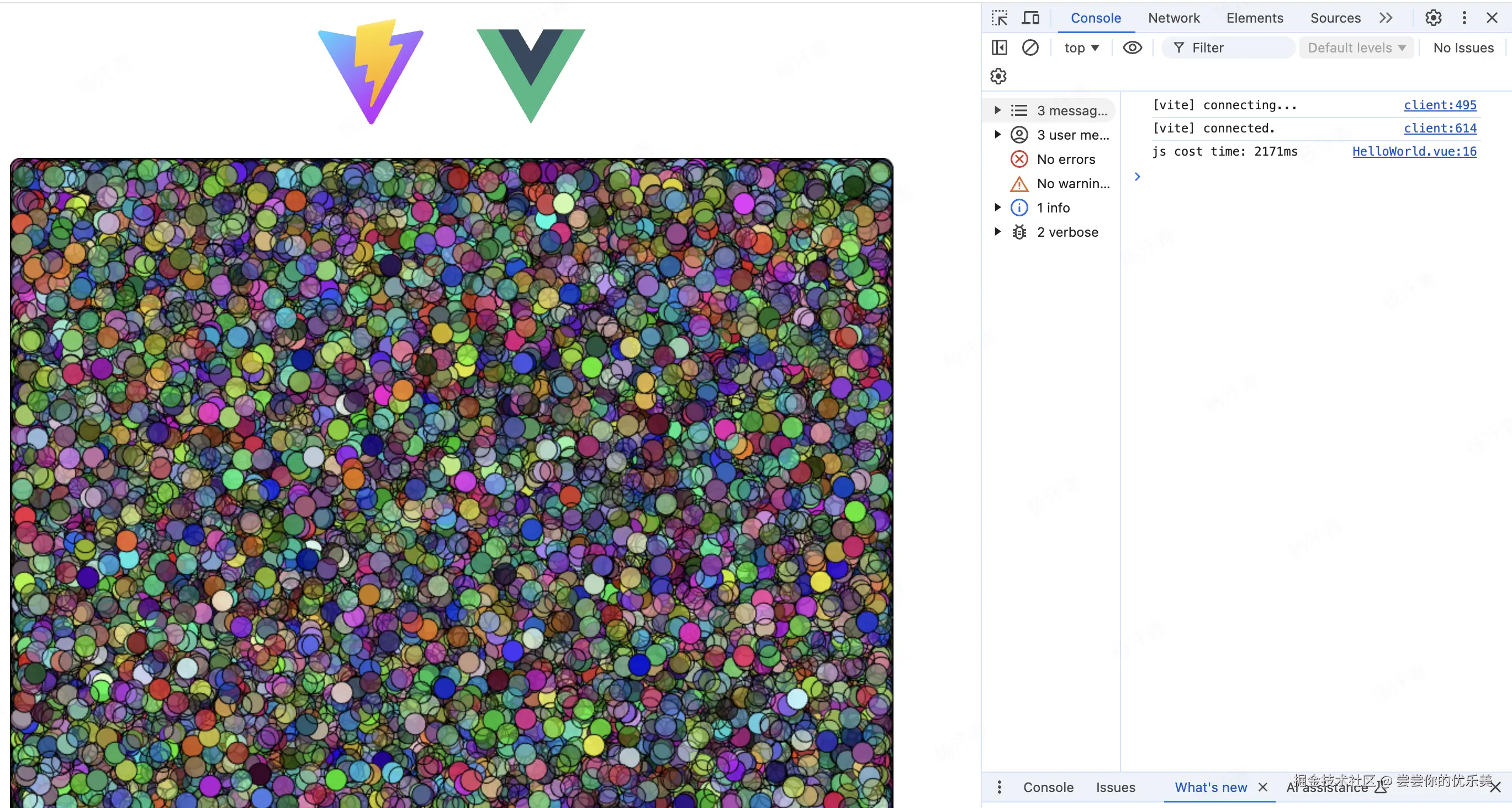Open client:495 source link
The height and width of the screenshot is (808, 1512).
1440,105
